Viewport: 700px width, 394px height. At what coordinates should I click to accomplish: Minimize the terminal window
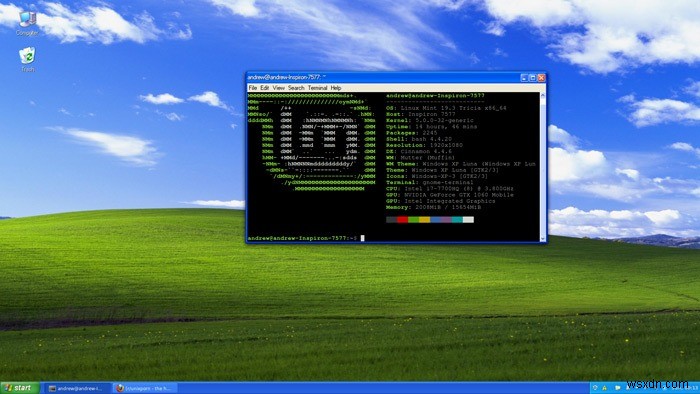525,78
